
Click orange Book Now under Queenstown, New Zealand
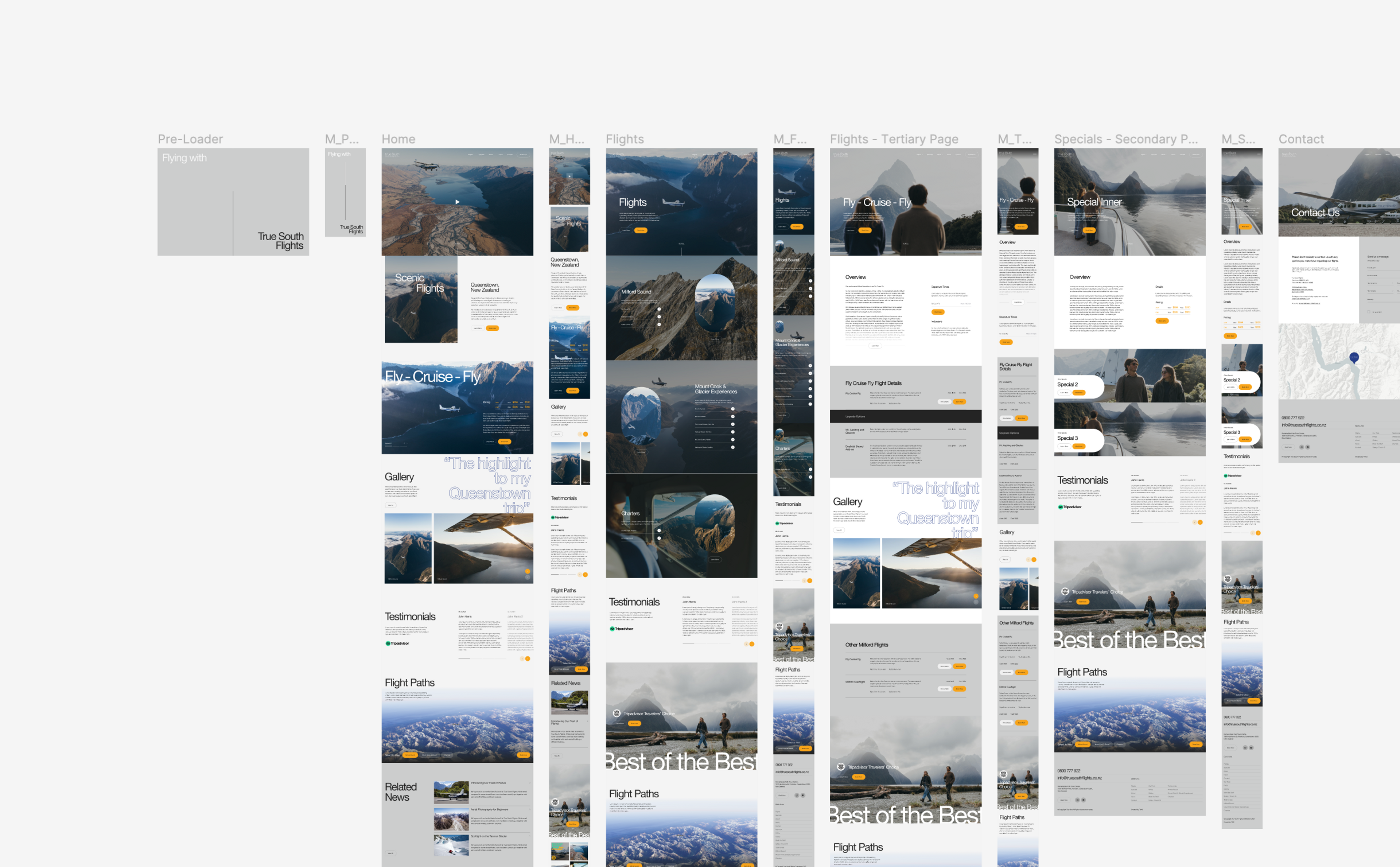[493, 328]
